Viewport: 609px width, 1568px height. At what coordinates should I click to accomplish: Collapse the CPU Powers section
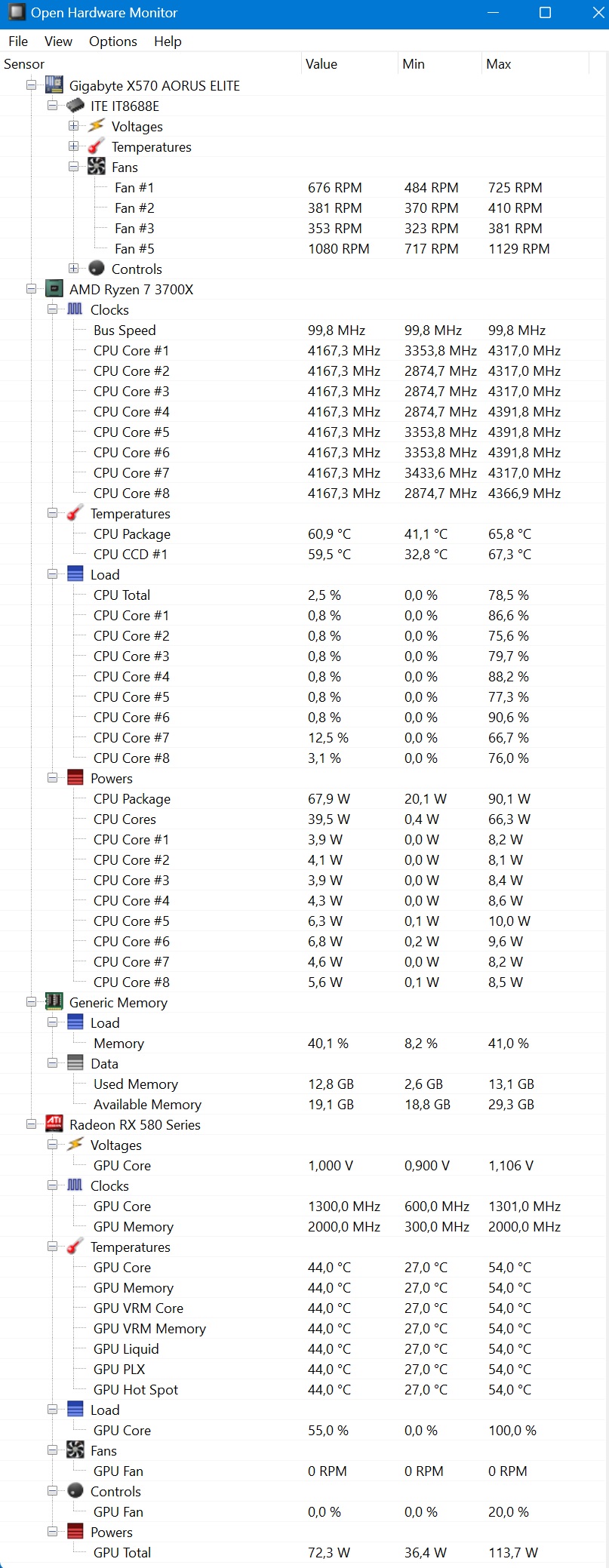pos(52,778)
